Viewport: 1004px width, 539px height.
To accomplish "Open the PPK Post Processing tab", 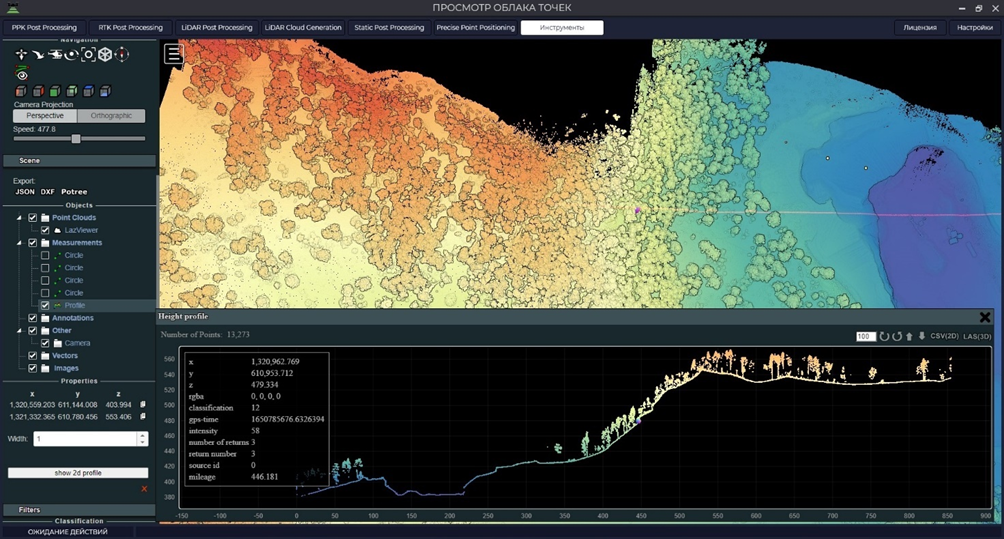I will click(x=44, y=28).
